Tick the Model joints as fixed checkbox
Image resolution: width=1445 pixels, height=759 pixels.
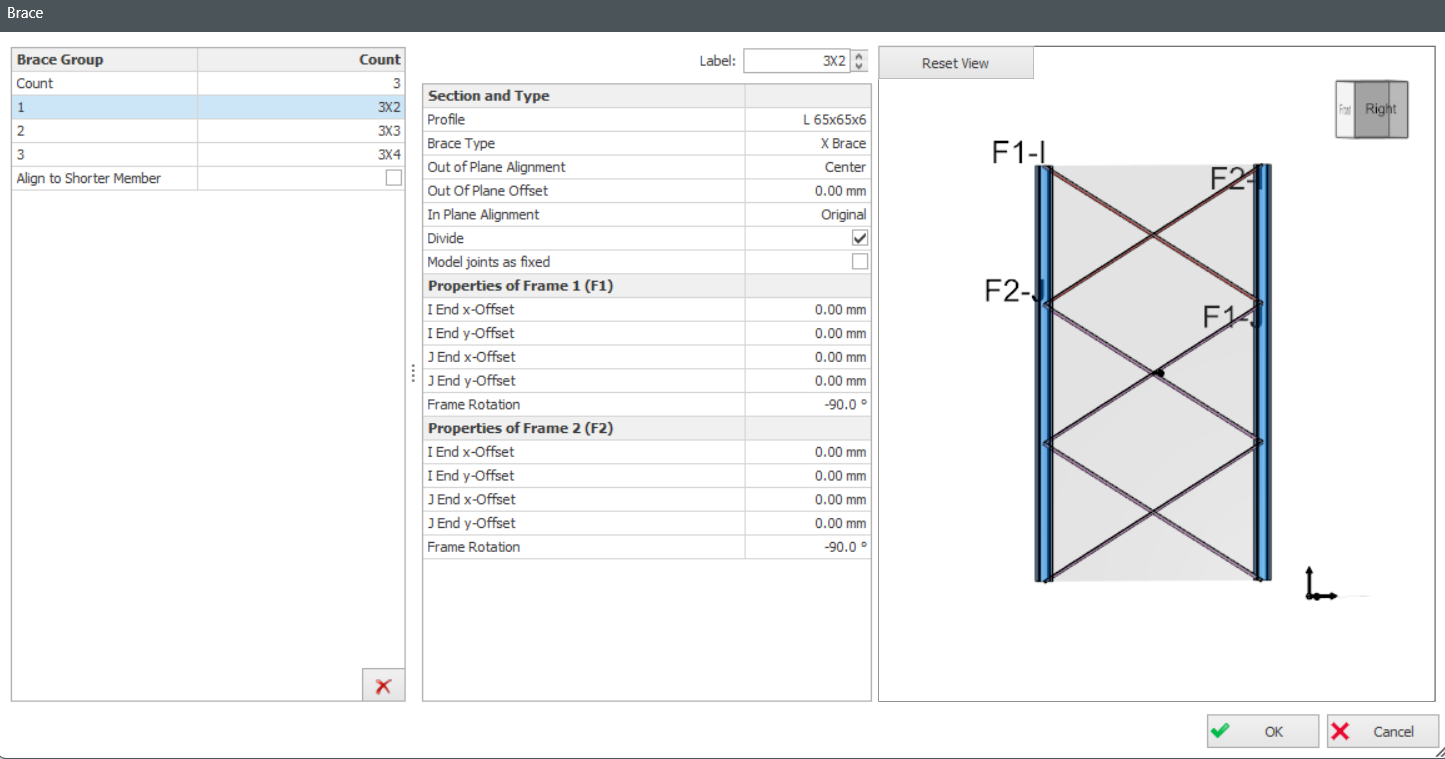pos(860,262)
